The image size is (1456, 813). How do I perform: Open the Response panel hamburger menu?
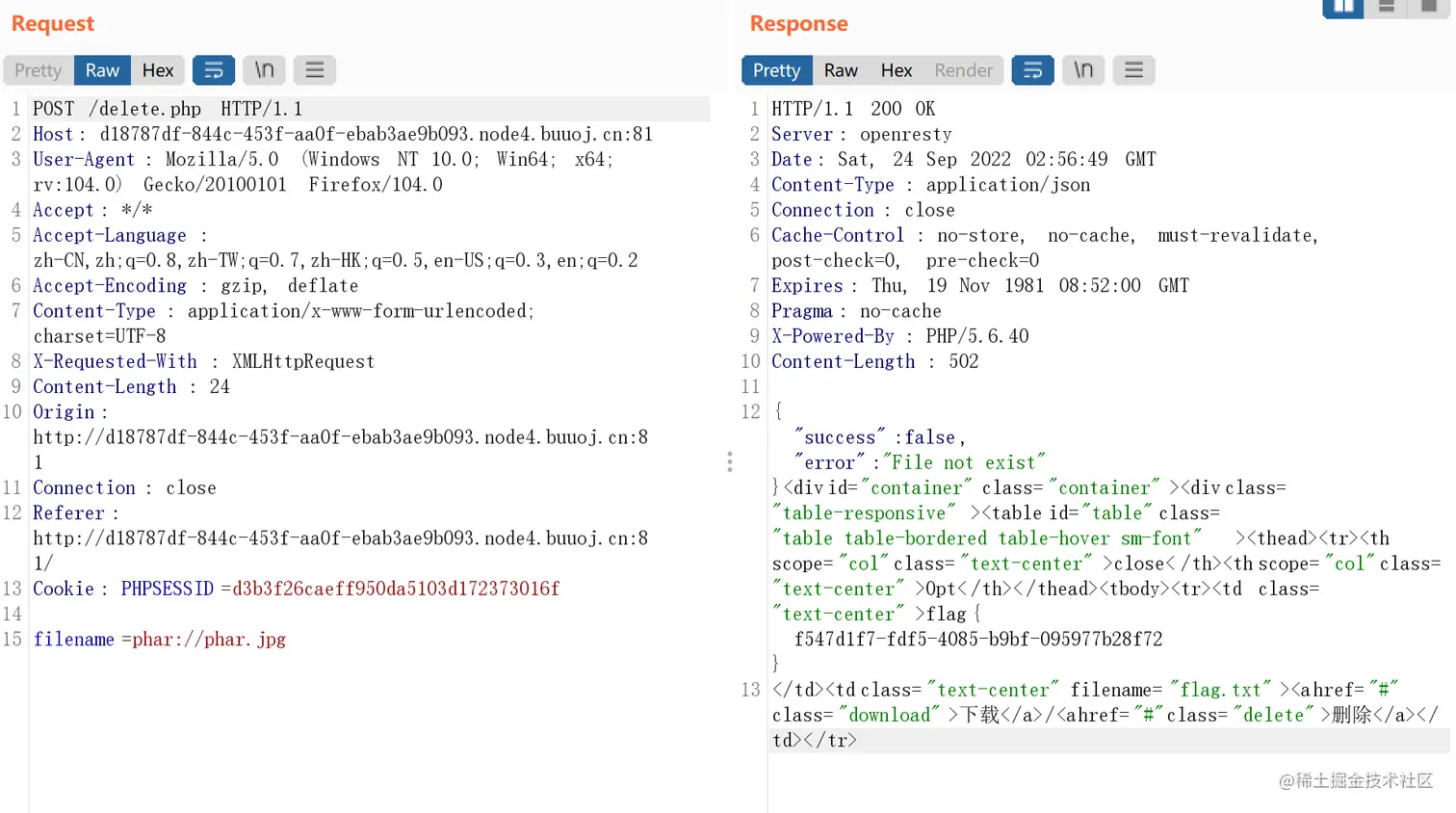(x=1134, y=70)
